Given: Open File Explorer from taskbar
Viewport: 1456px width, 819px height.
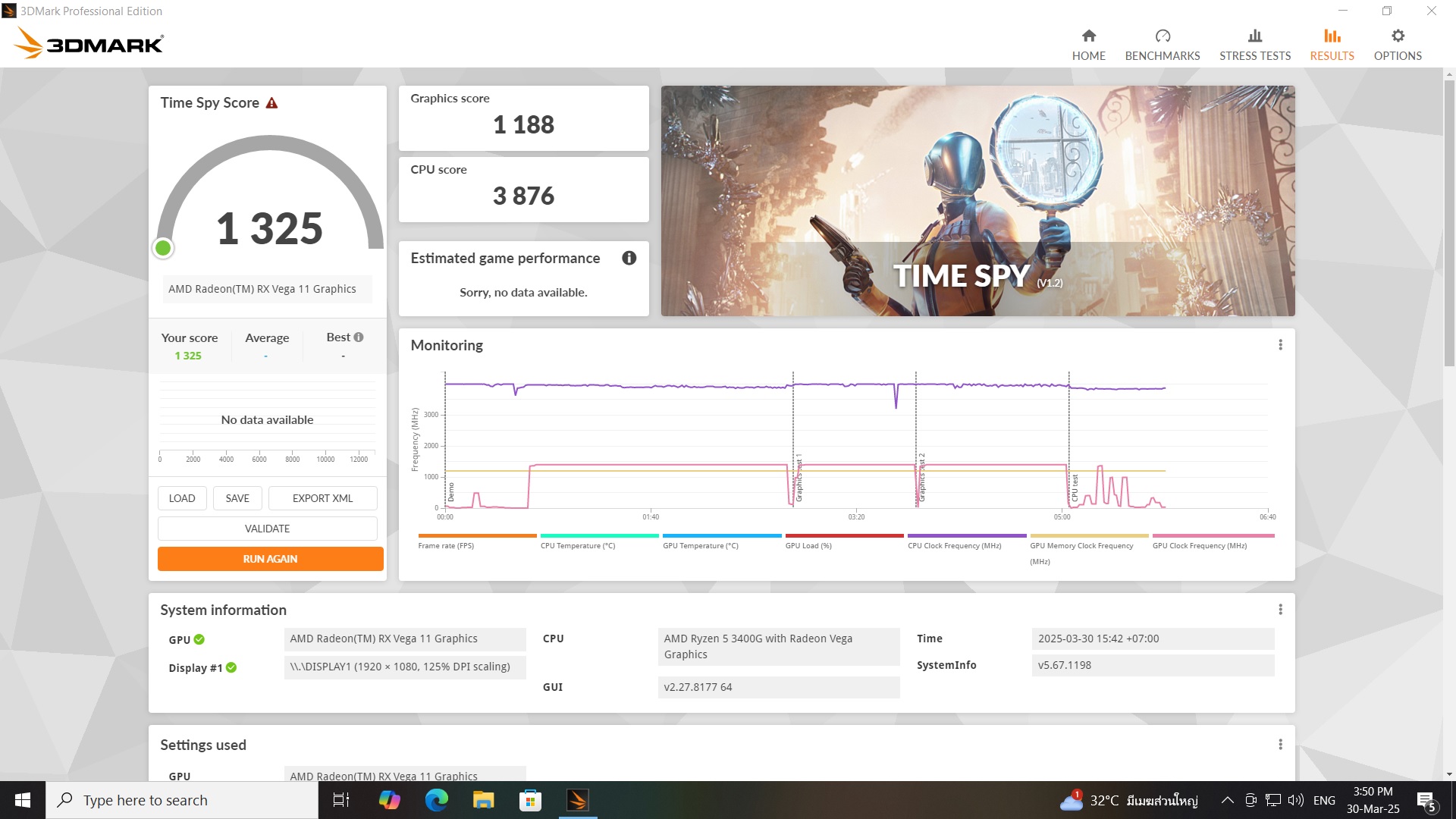Looking at the screenshot, I should coord(483,800).
